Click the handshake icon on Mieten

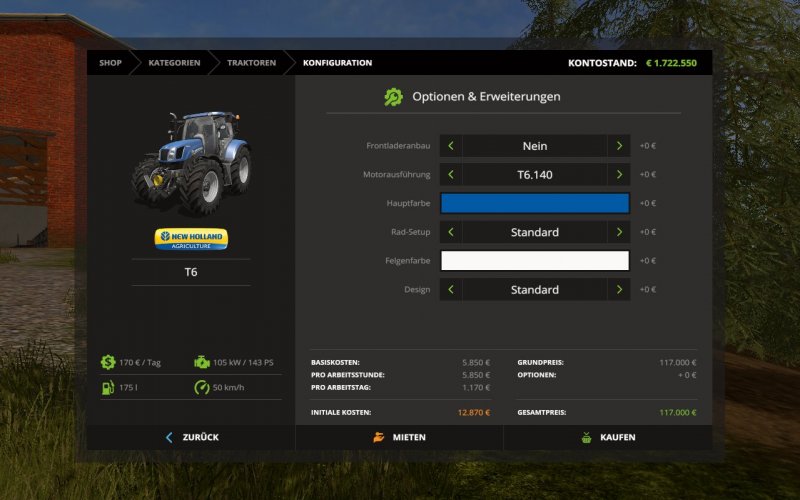pyautogui.click(x=378, y=438)
